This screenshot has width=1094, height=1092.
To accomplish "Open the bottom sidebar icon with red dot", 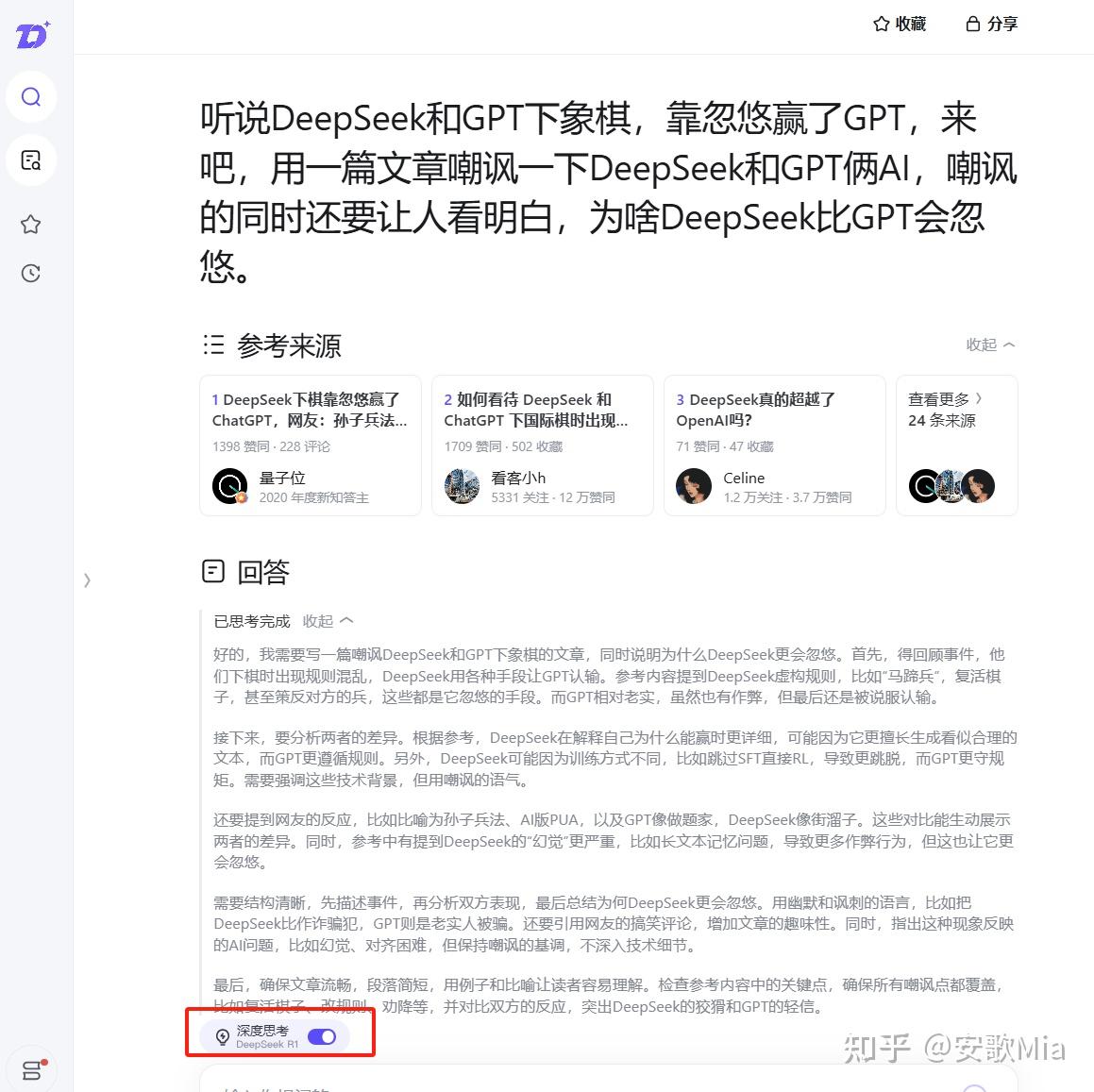I will [x=33, y=1069].
